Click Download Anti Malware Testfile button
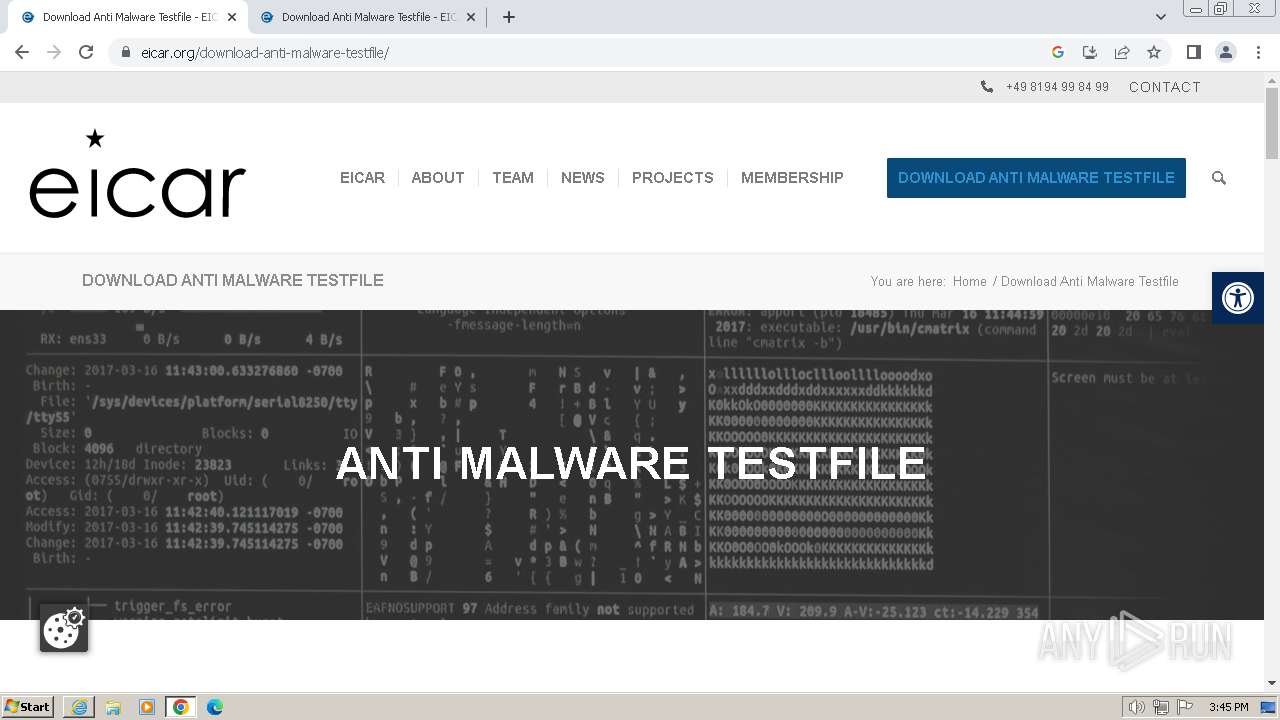Screen dimensions: 1280x720 tap(1036, 178)
